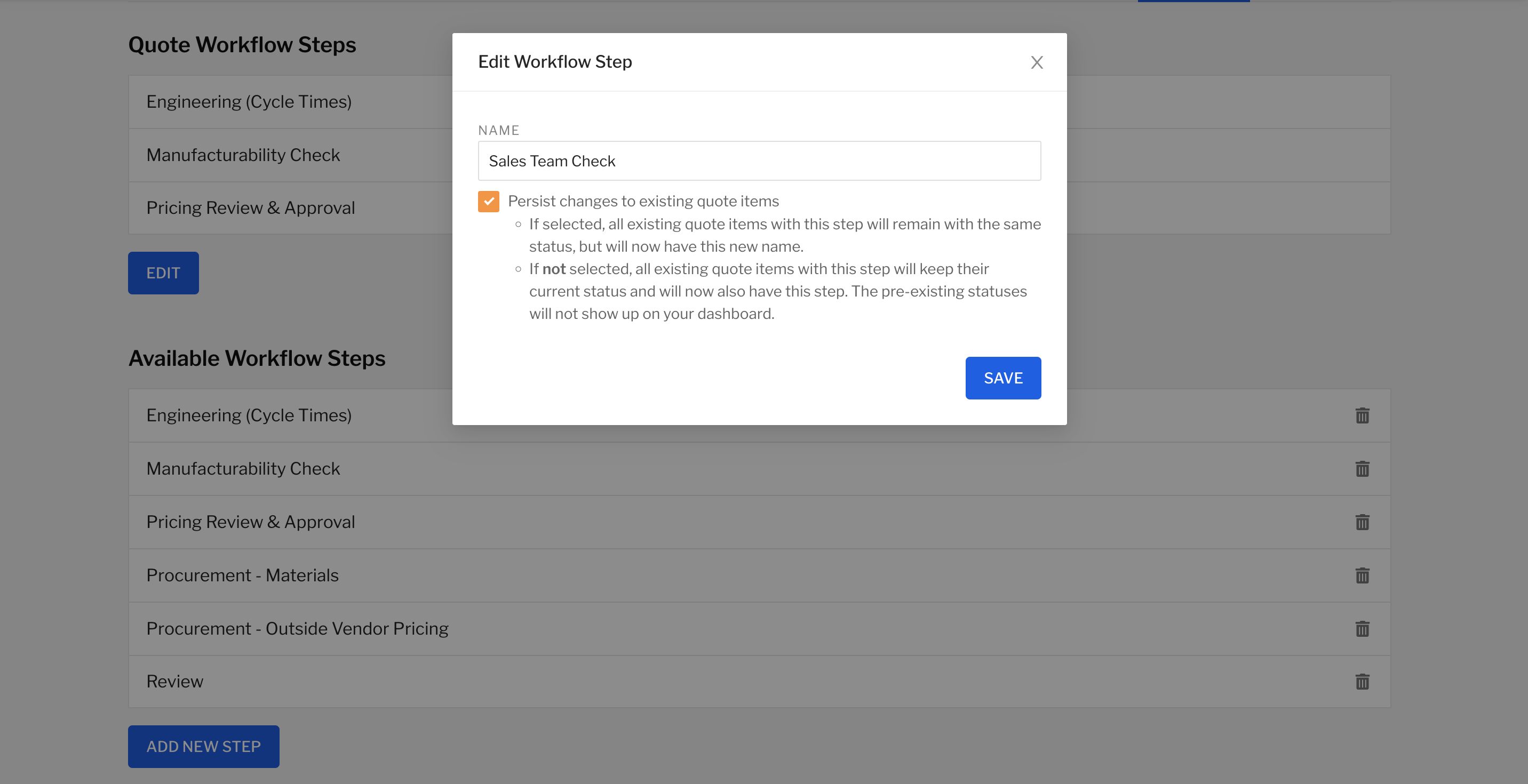The width and height of the screenshot is (1528, 784).
Task: Delete the "Pricing Review & Approval" available step
Action: tap(1363, 522)
